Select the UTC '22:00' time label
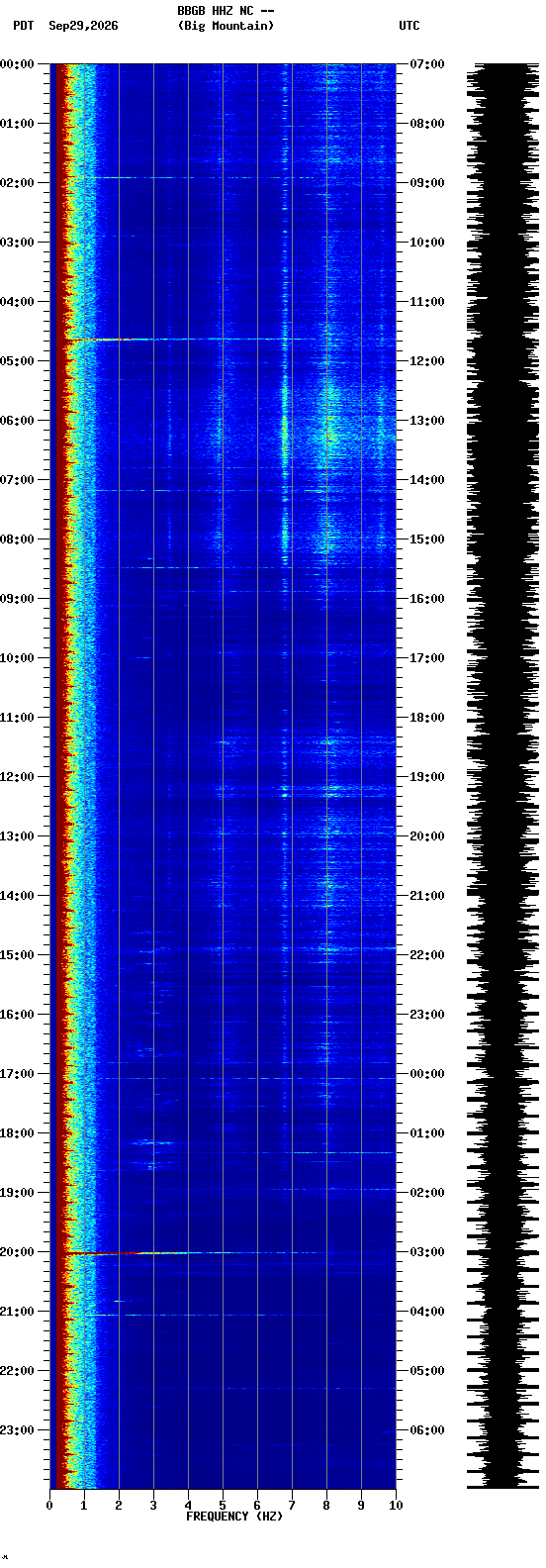 tap(426, 955)
